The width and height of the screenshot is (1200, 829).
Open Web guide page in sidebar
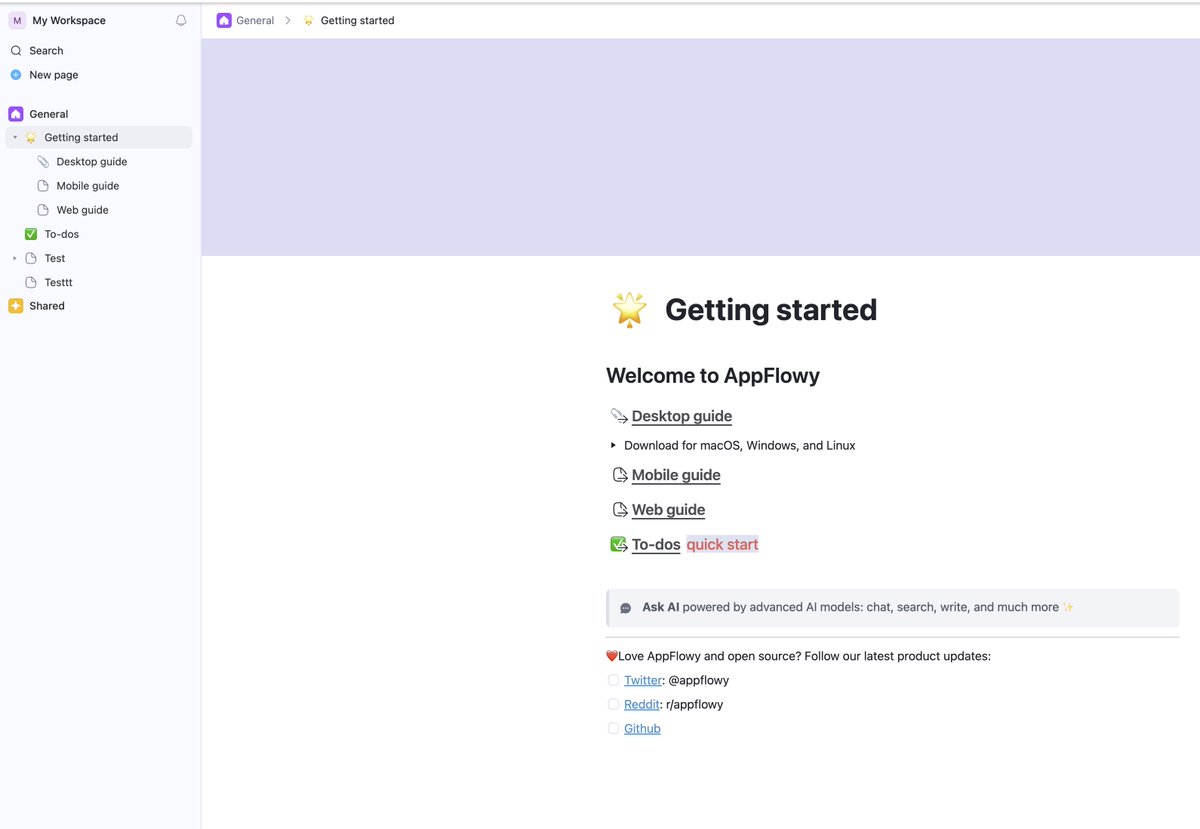[x=83, y=210]
